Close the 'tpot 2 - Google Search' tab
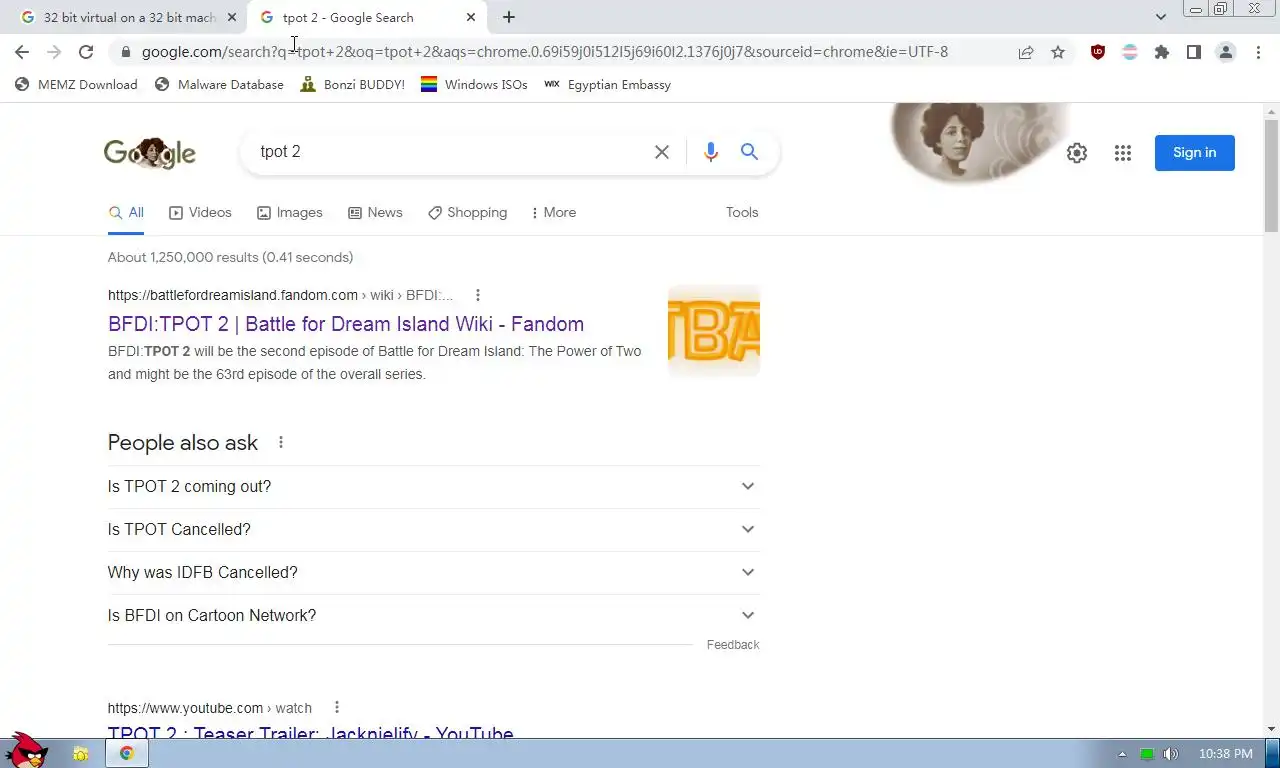The height and width of the screenshot is (768, 1280). [x=471, y=17]
